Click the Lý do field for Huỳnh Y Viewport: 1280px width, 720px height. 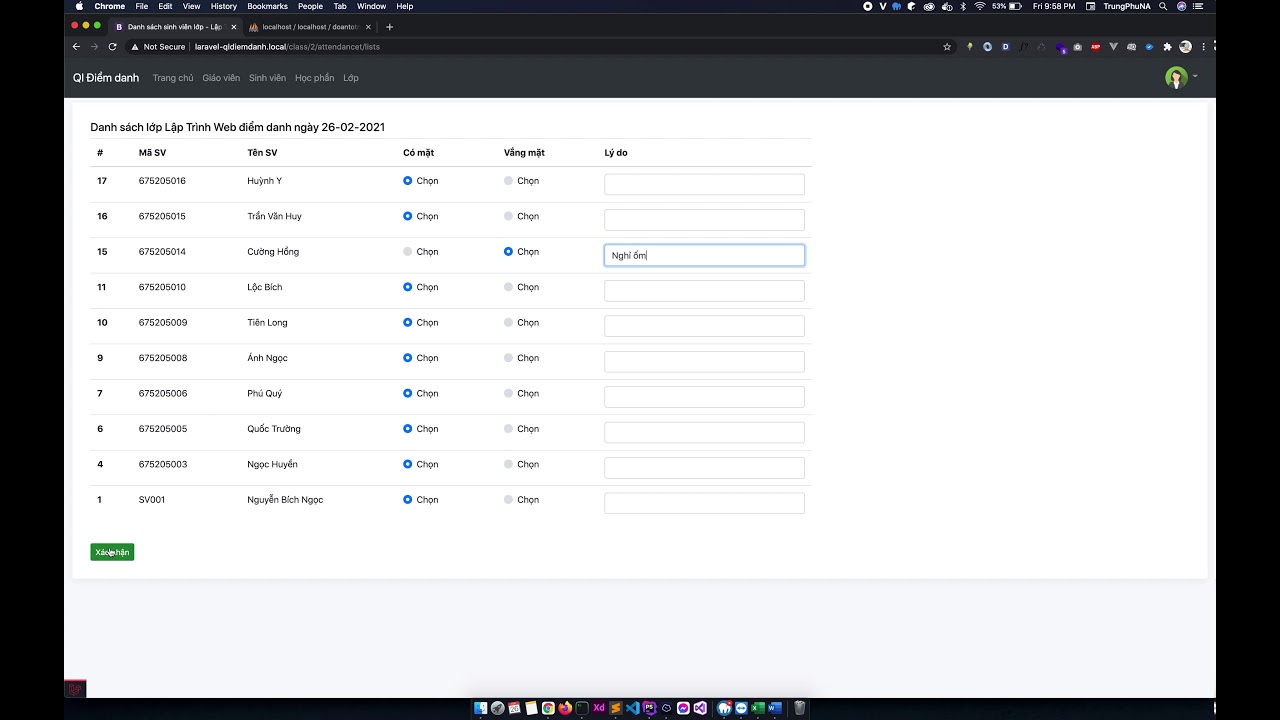pos(704,184)
